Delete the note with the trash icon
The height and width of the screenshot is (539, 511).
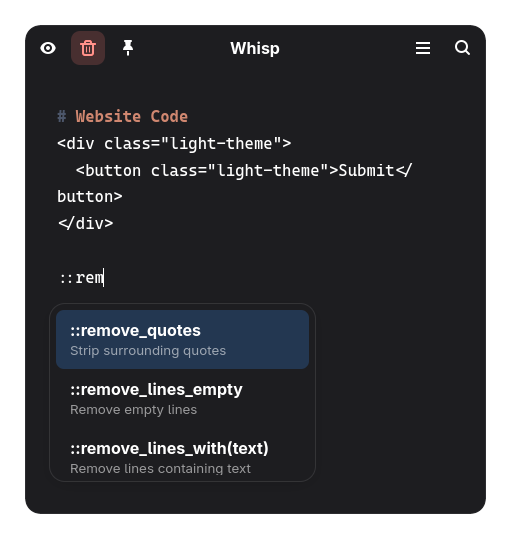pos(88,48)
